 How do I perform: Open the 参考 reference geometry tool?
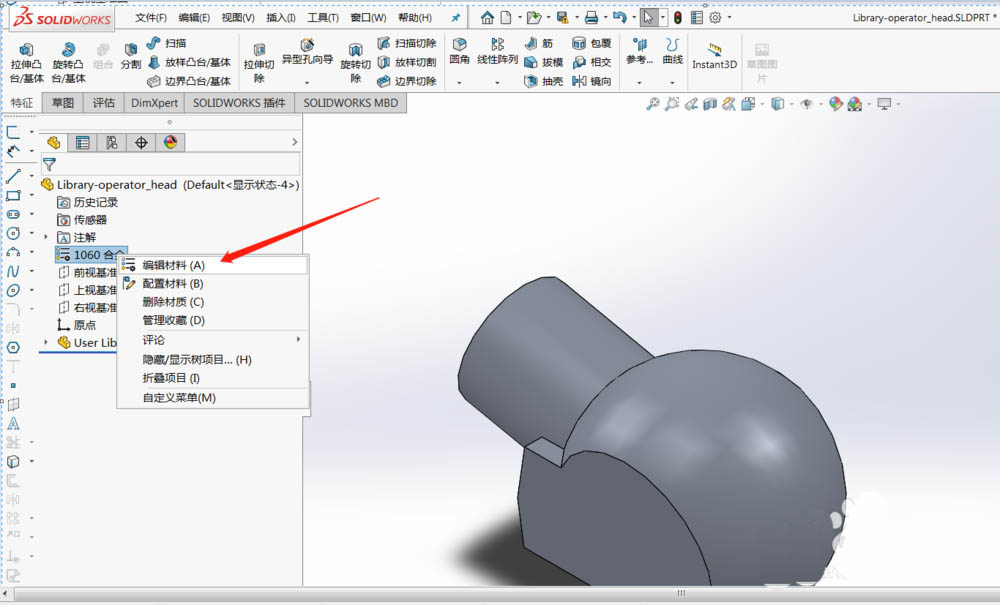(x=639, y=52)
